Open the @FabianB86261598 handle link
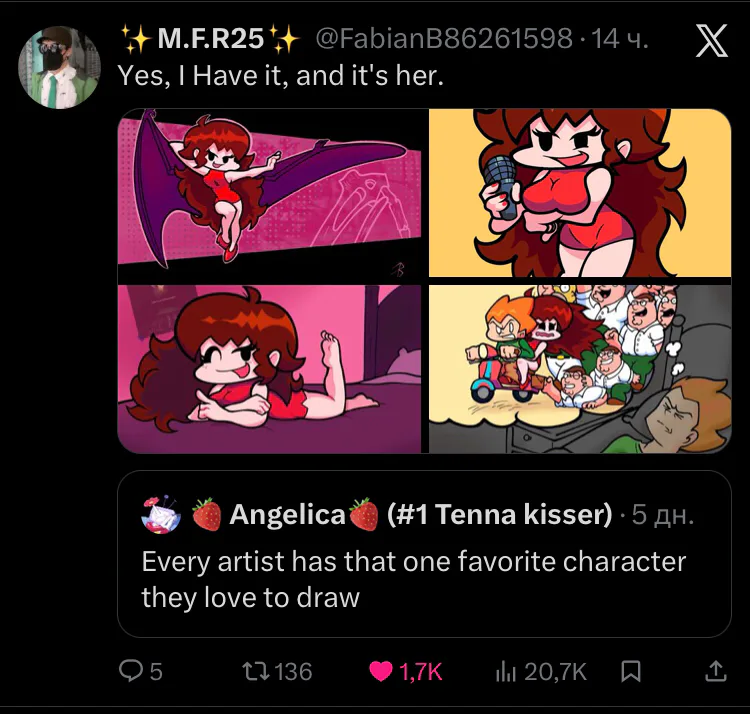Viewport: 750px width, 714px height. [x=444, y=39]
